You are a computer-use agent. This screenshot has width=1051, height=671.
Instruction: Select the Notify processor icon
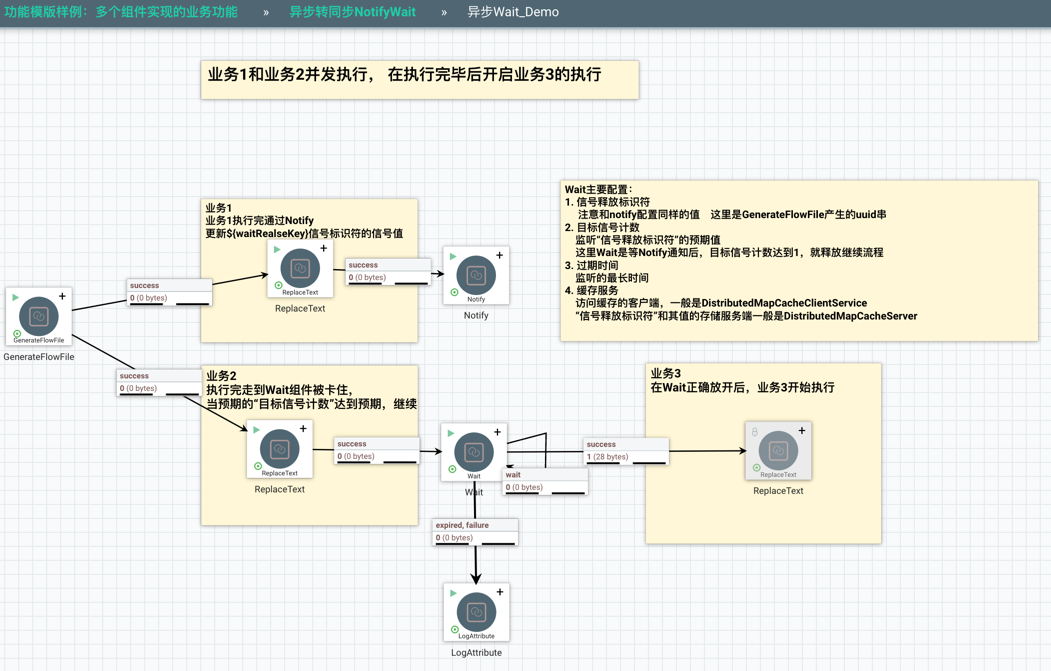click(476, 274)
